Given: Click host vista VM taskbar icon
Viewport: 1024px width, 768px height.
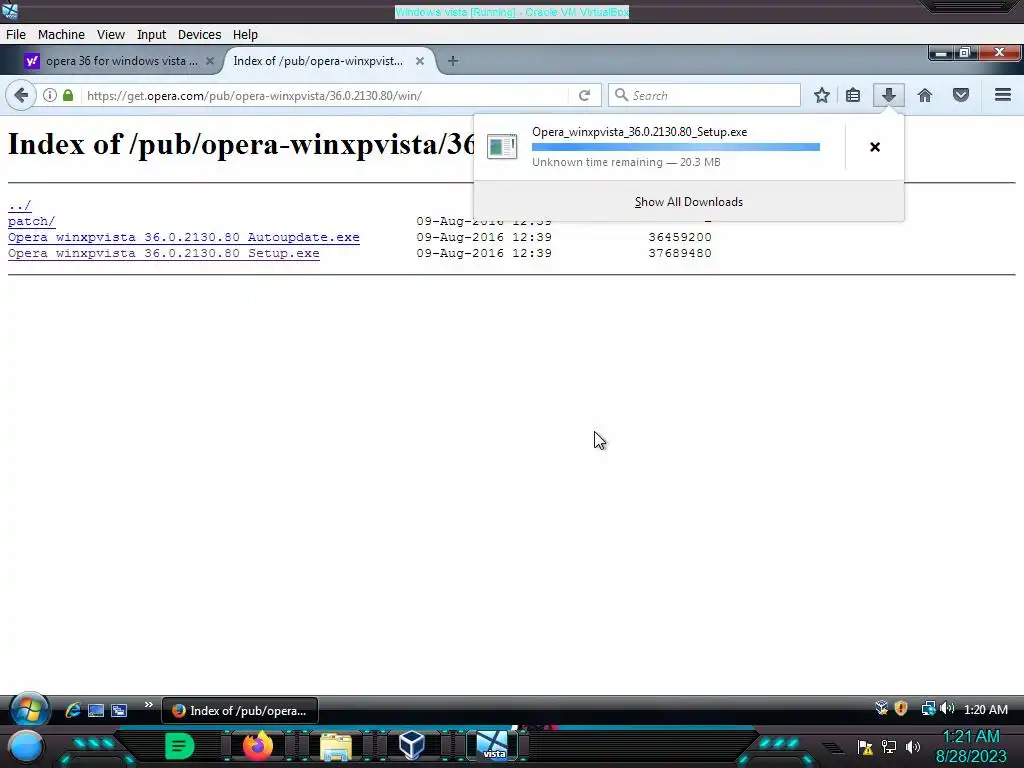Looking at the screenshot, I should point(492,746).
